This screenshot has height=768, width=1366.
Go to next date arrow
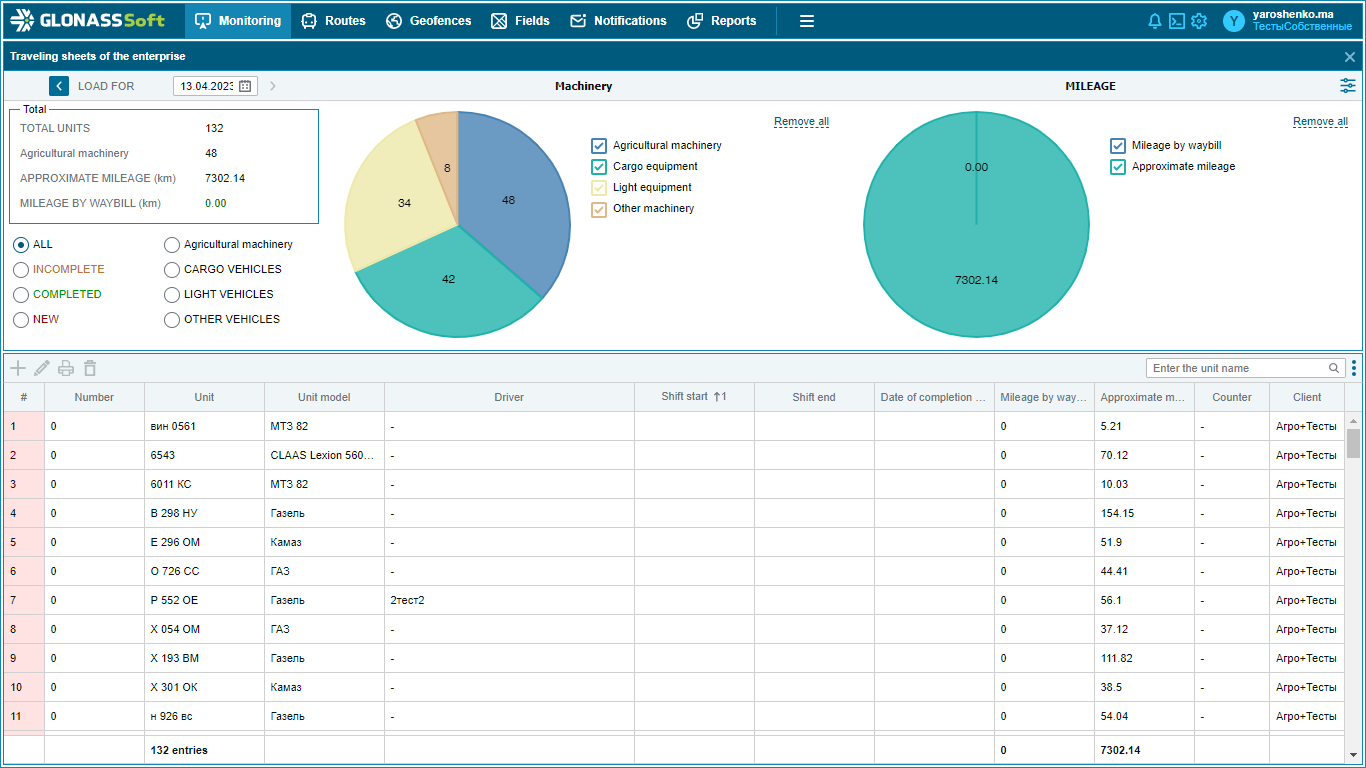point(273,86)
